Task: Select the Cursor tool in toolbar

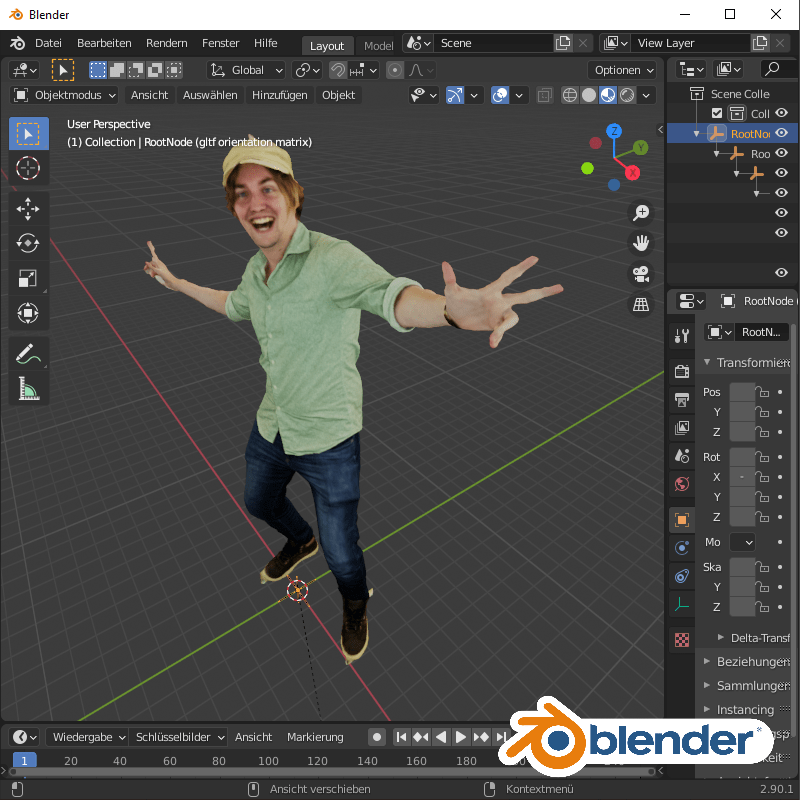Action: pos(28,168)
